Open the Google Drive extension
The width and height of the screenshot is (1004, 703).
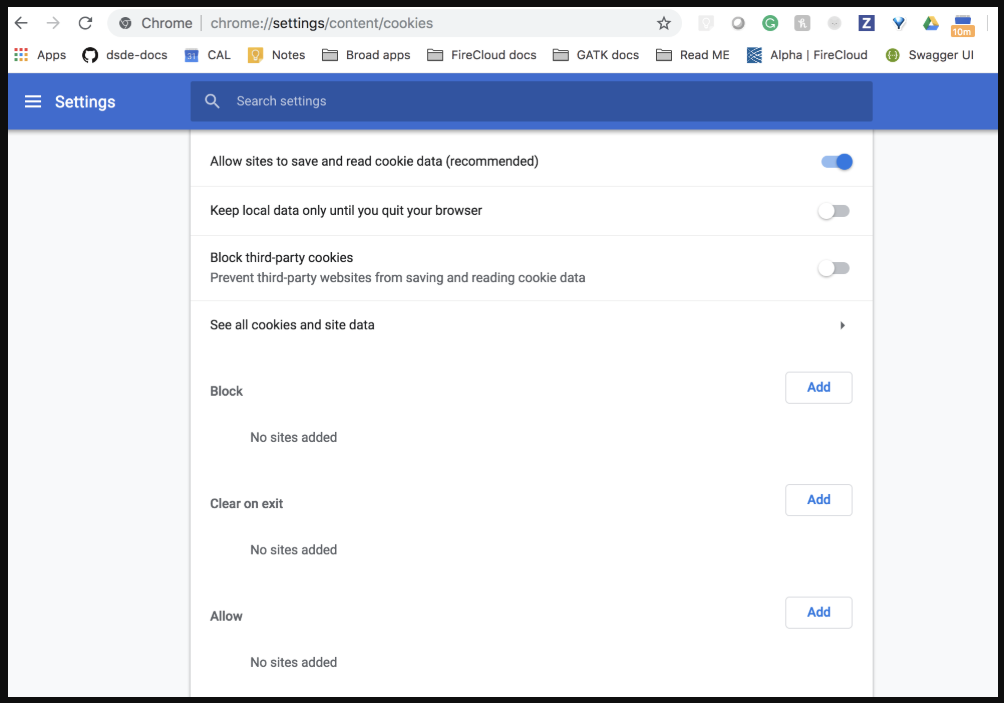tap(930, 24)
